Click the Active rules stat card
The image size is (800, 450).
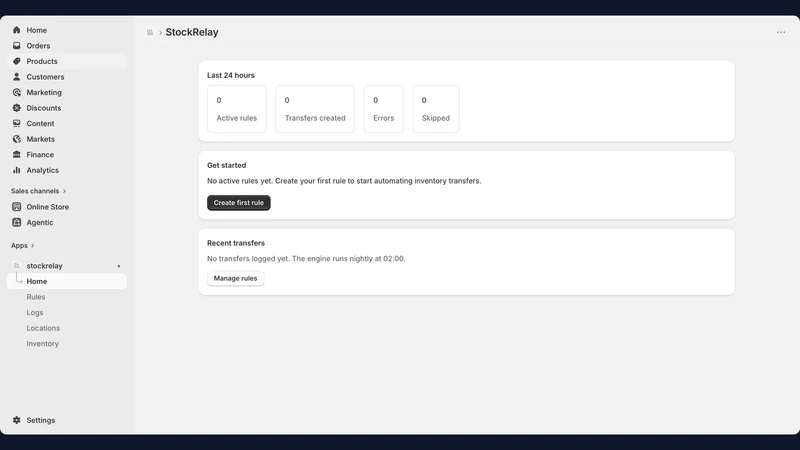[237, 109]
